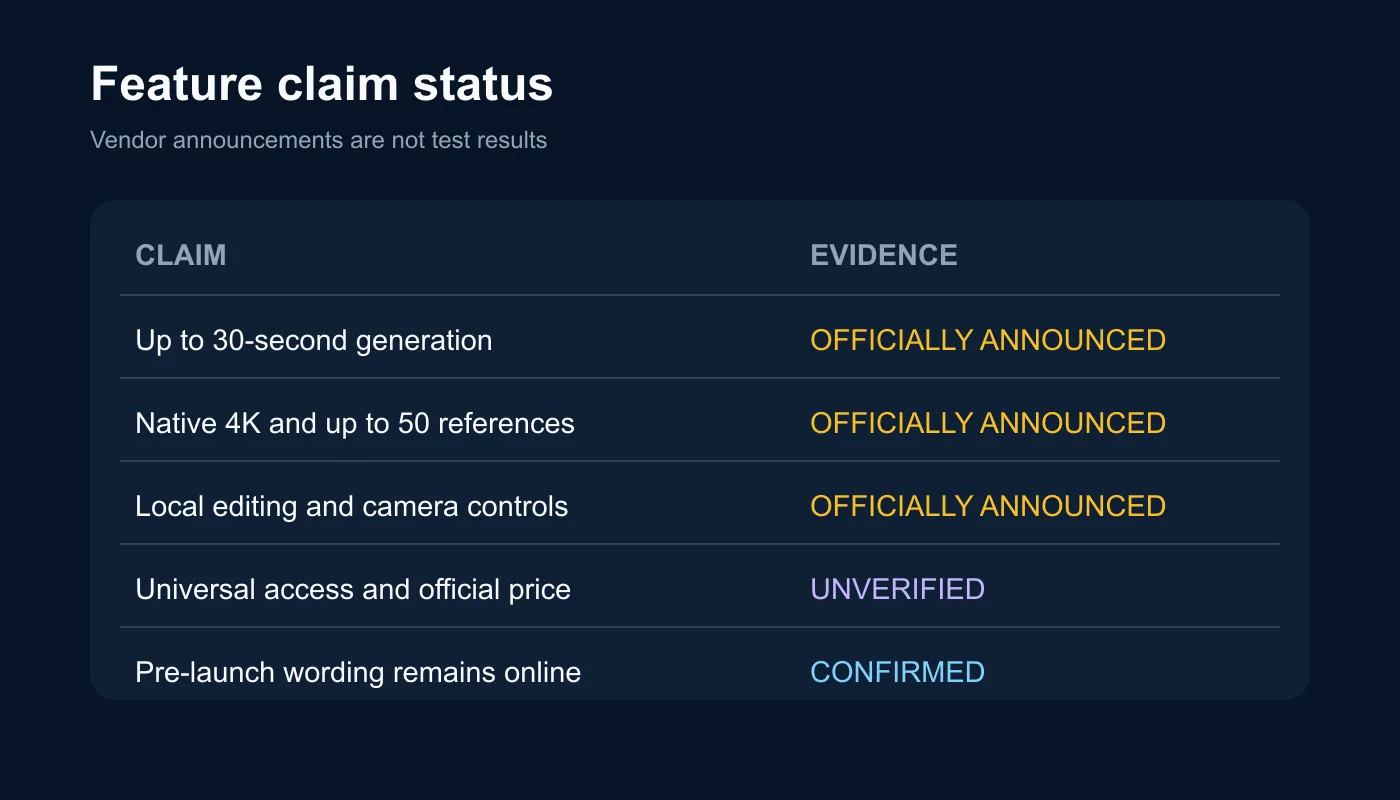Click 'test results' in the subtitle
Viewport: 1400px width, 800px height.
pos(489,140)
